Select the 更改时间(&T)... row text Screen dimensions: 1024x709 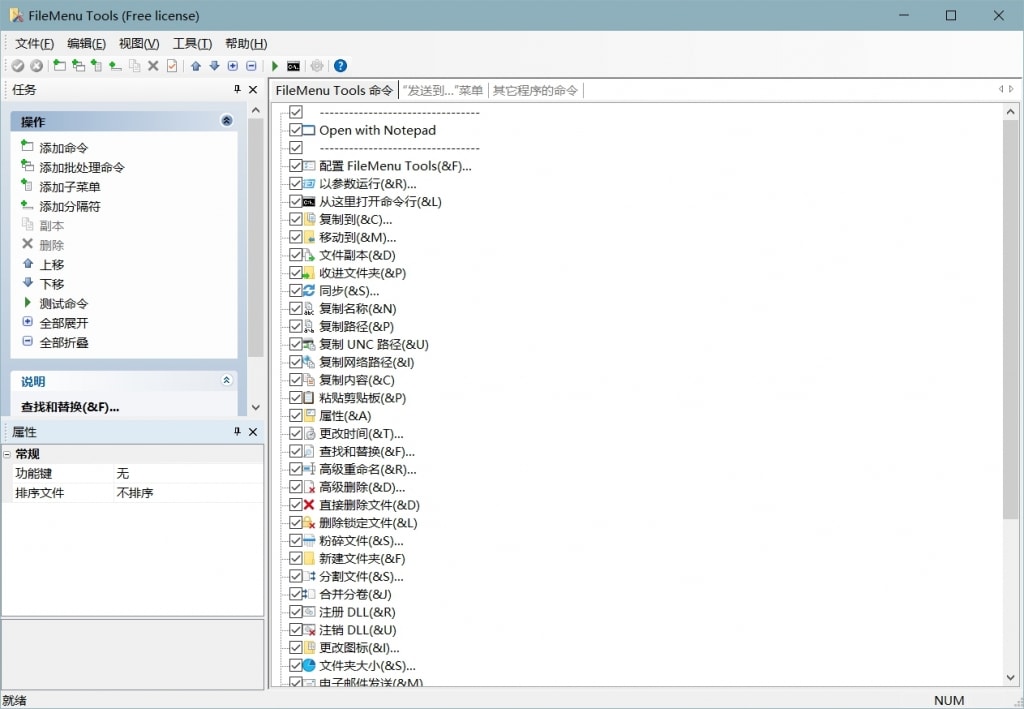tap(361, 433)
